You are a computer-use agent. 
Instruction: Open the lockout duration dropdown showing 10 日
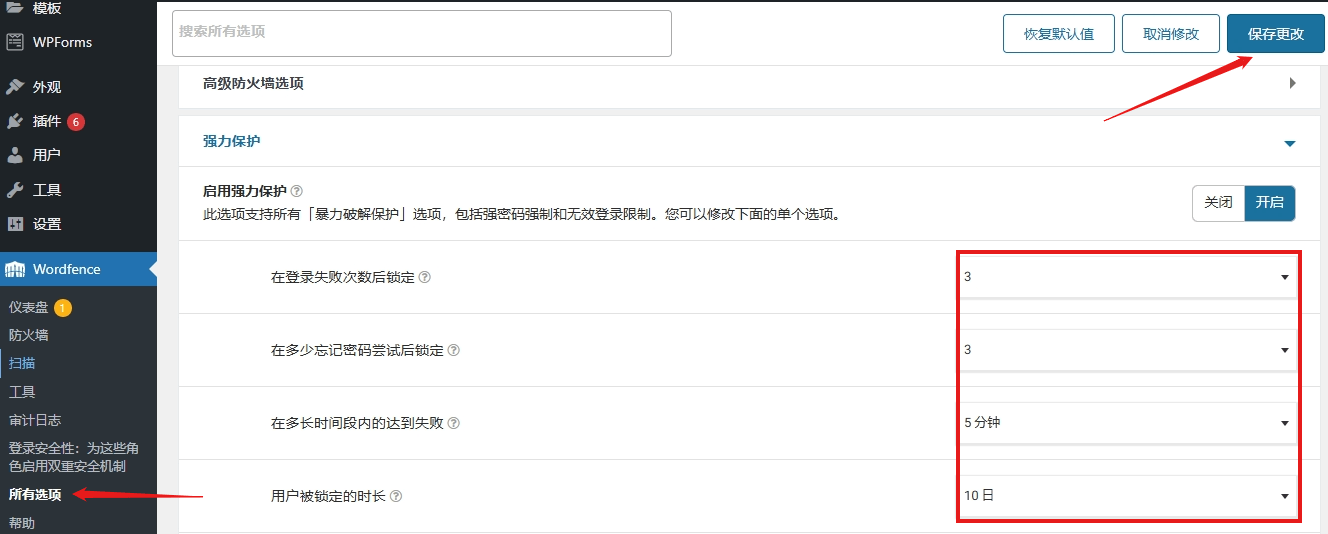(x=1127, y=496)
